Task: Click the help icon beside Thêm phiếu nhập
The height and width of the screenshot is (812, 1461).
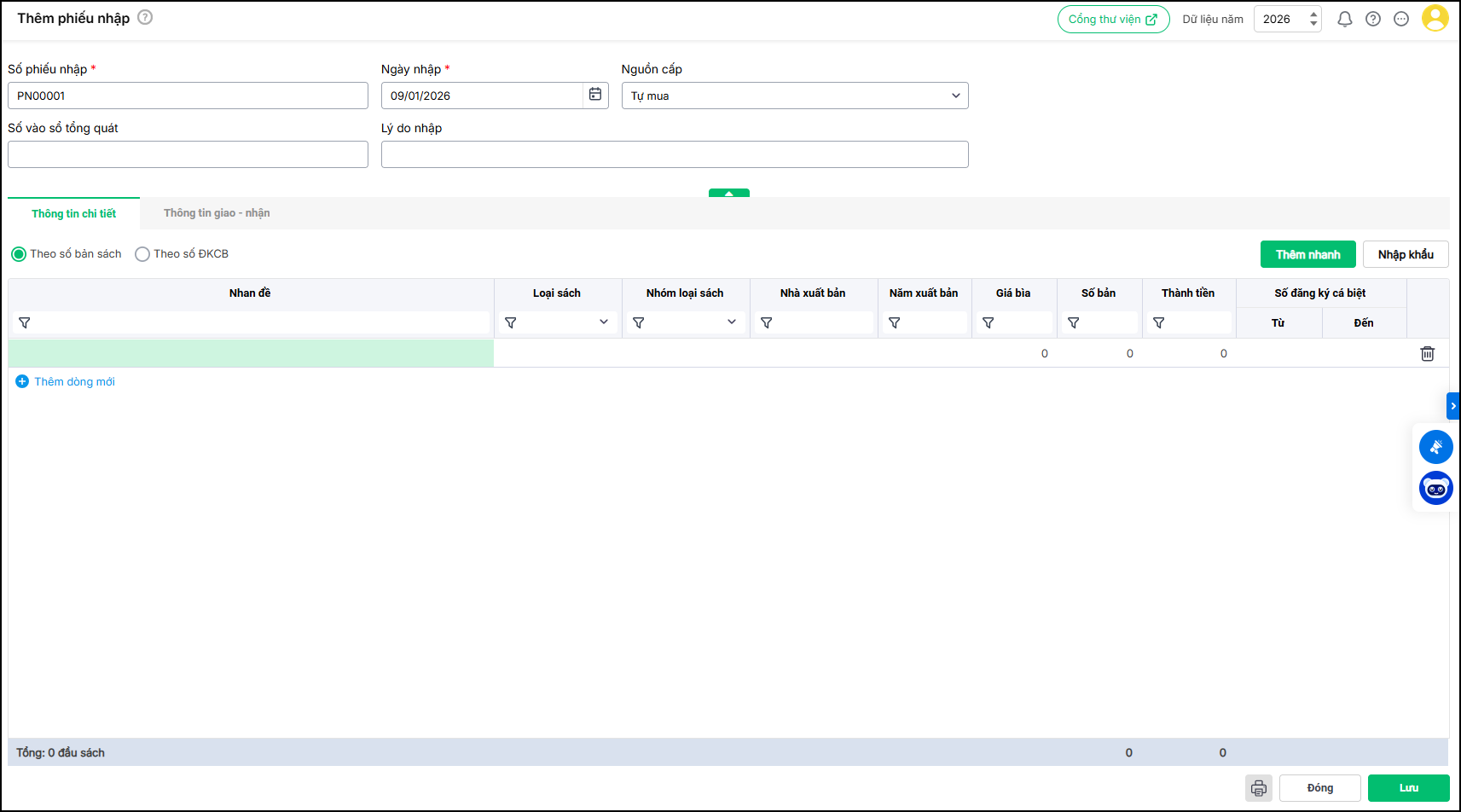Action: [145, 17]
